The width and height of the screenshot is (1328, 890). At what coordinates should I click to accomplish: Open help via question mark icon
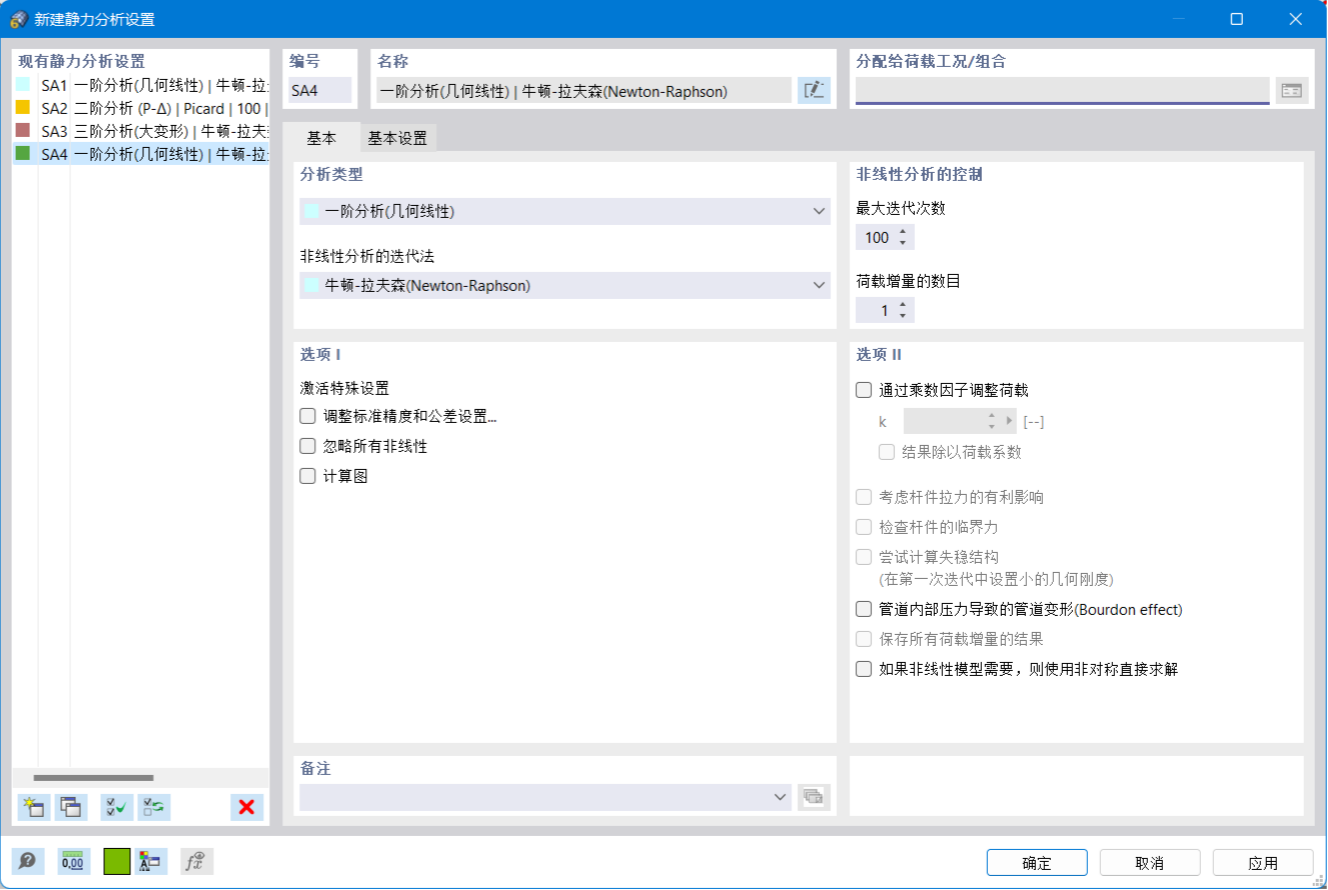click(x=28, y=861)
